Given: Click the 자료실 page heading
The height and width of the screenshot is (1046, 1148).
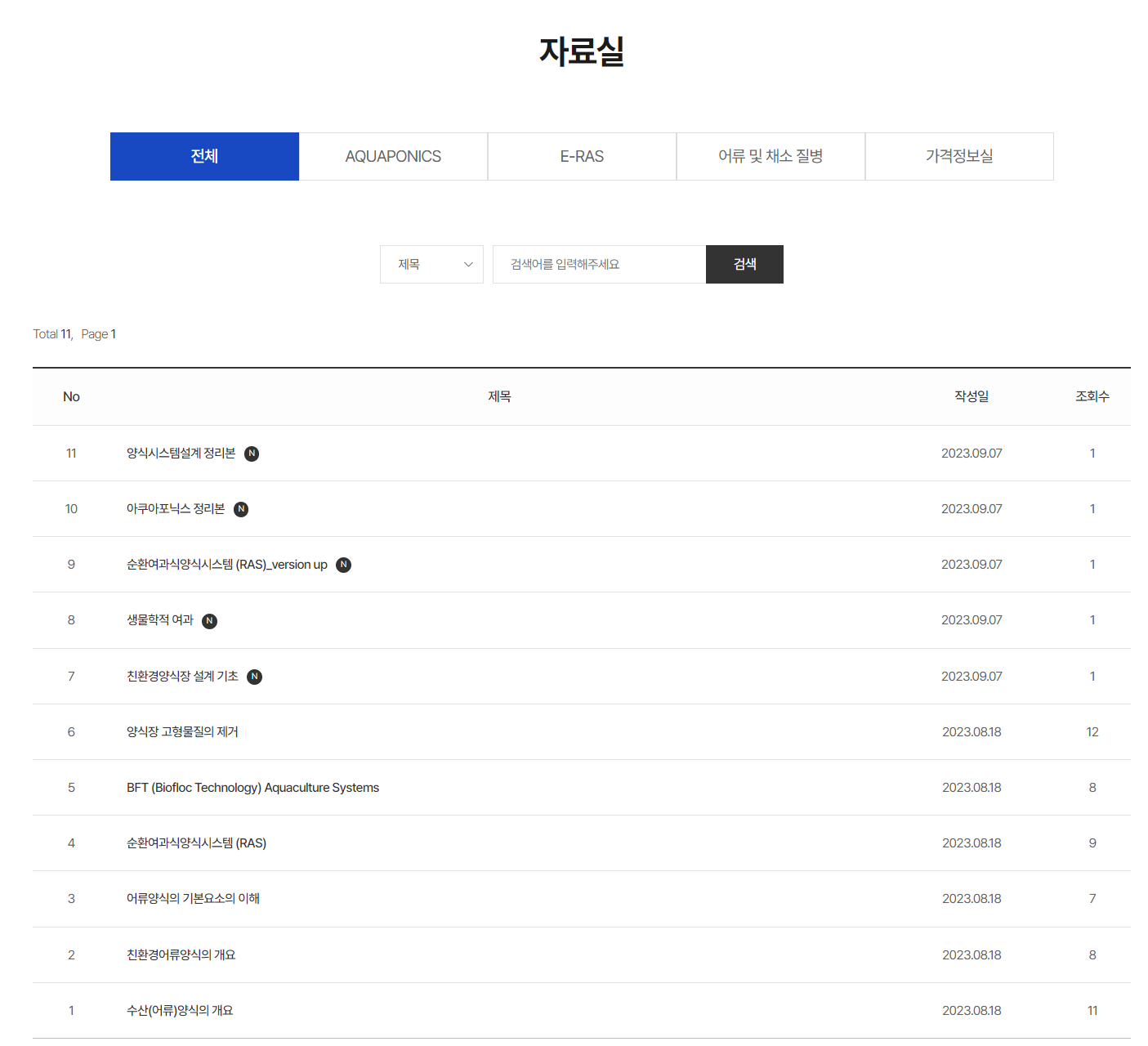Looking at the screenshot, I should click(582, 51).
